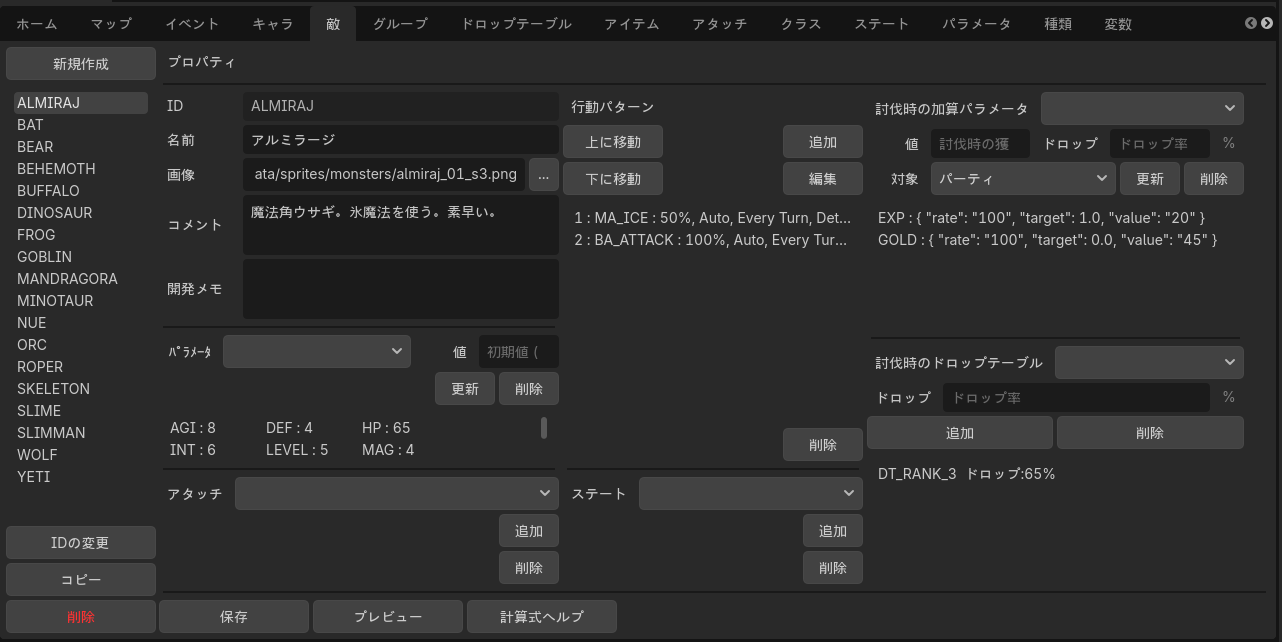This screenshot has width=1282, height=642.
Task: Click the コピー button
Action: pos(81,580)
